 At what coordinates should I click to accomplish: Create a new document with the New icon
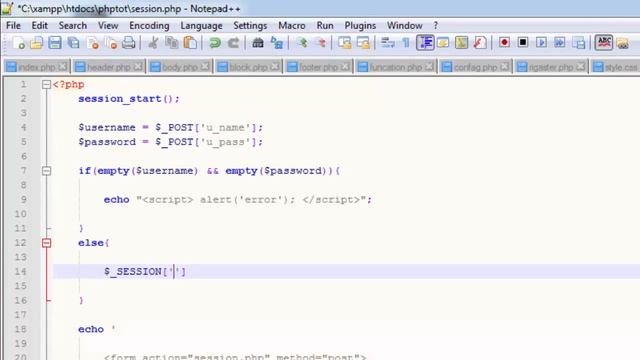pos(18,43)
